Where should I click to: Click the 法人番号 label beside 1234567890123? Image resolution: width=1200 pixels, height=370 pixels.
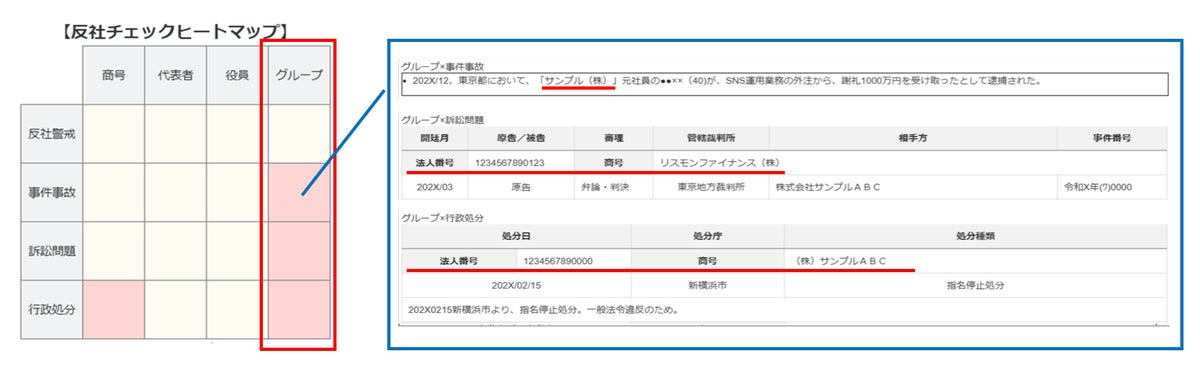436,162
